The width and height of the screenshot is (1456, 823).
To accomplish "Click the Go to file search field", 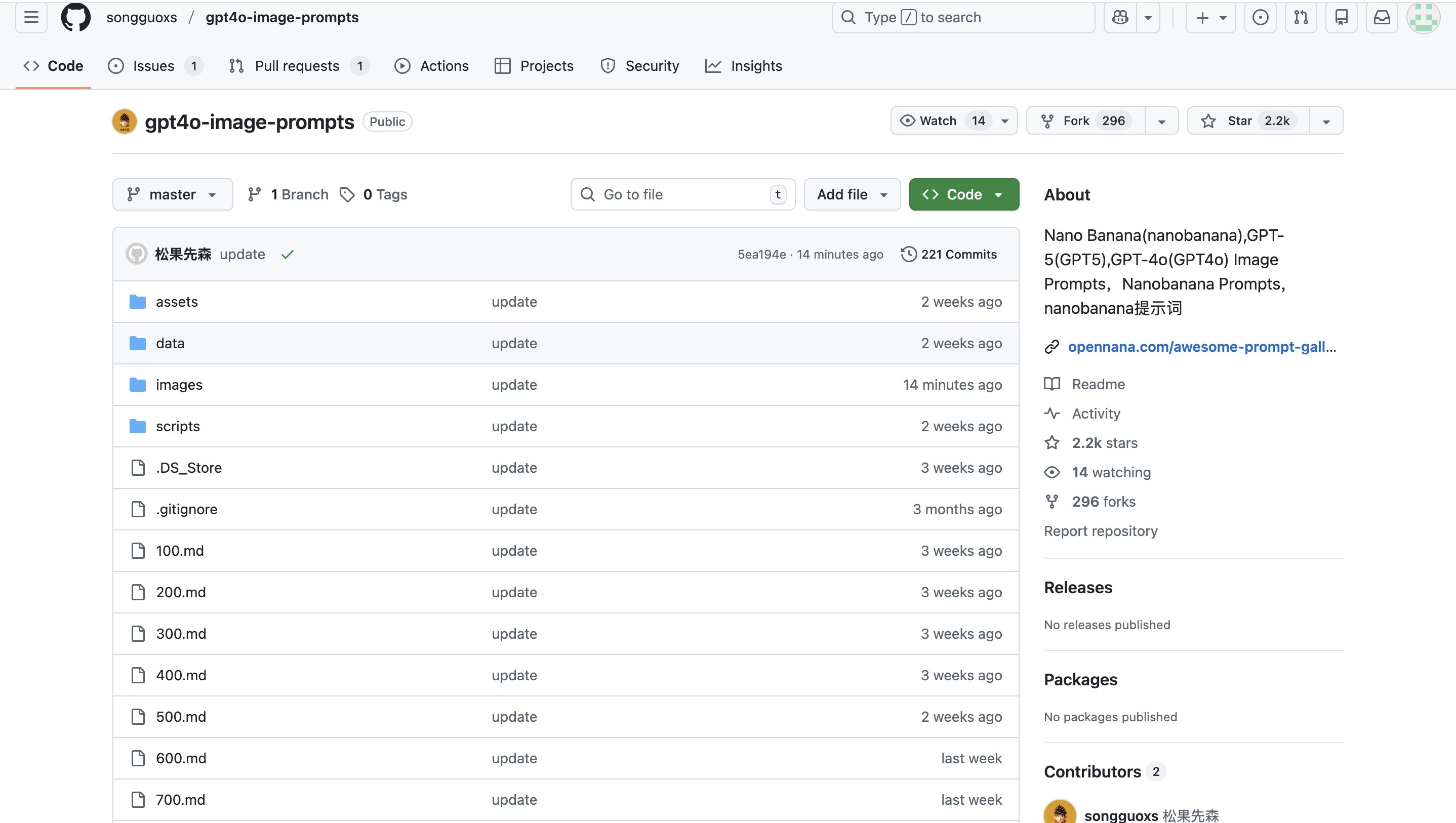I will (x=681, y=194).
